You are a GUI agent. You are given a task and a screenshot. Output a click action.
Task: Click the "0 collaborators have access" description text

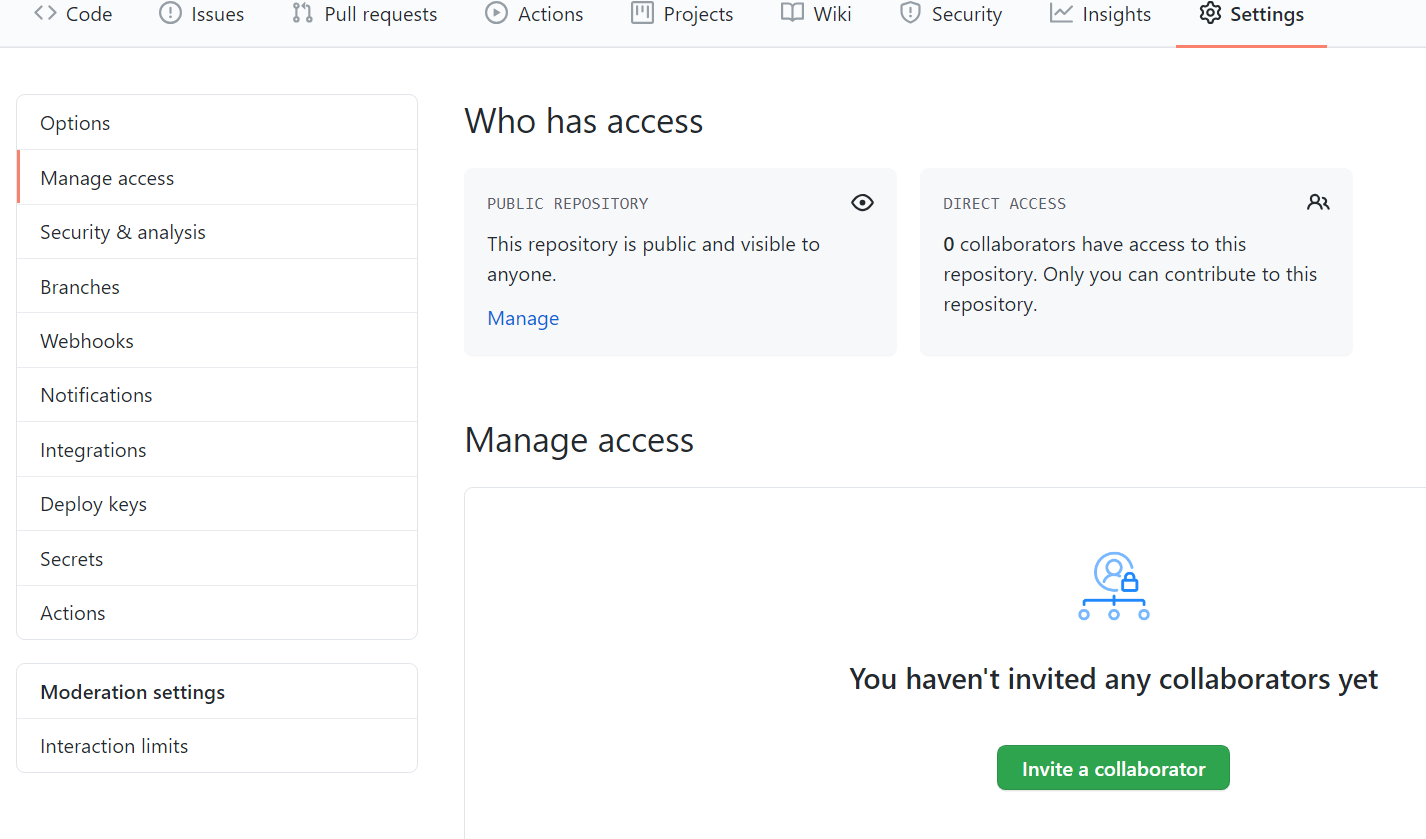(1130, 274)
